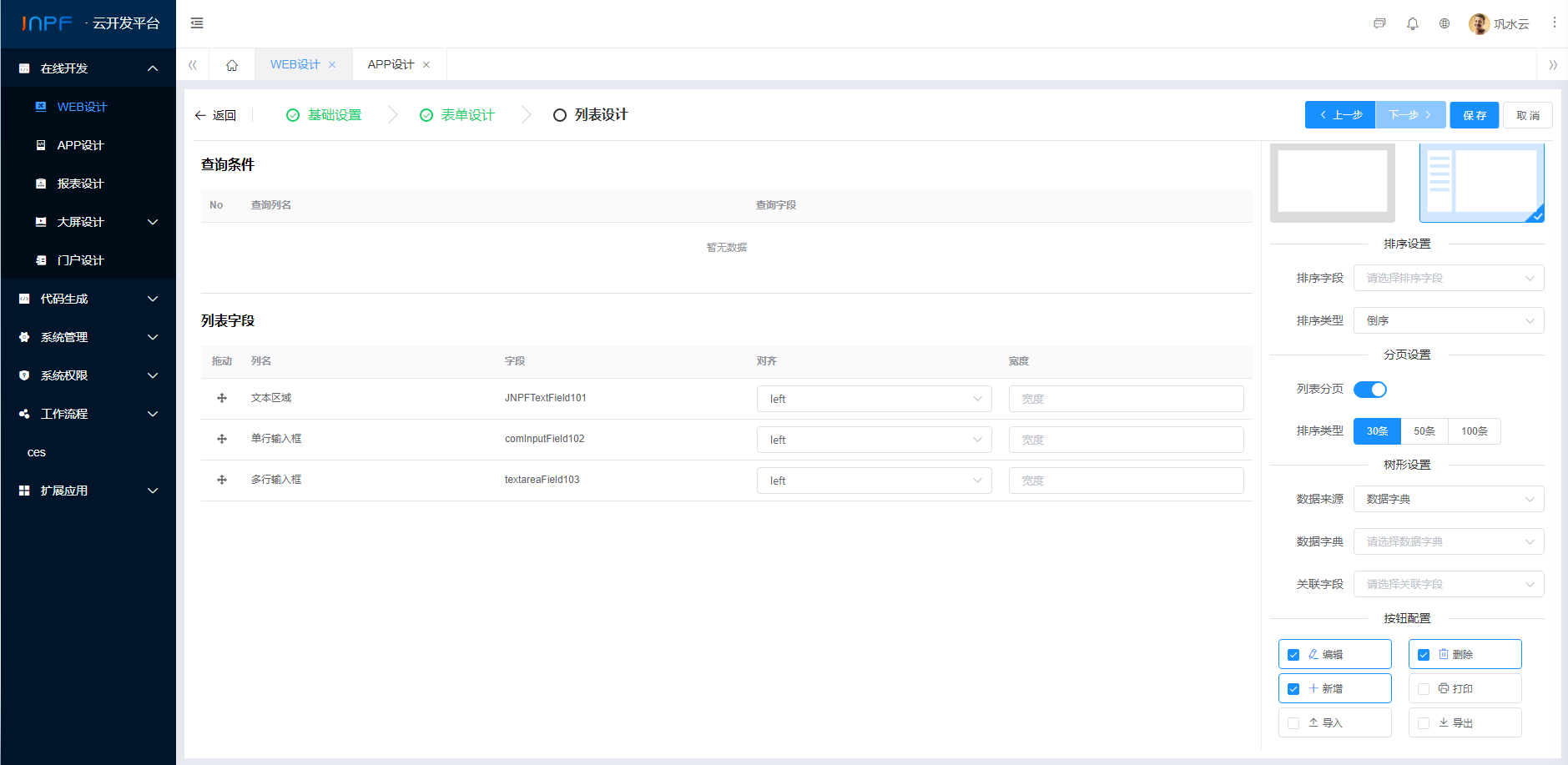Open the 数据字典 dropdown
This screenshot has width=1568, height=765.
click(x=1449, y=541)
